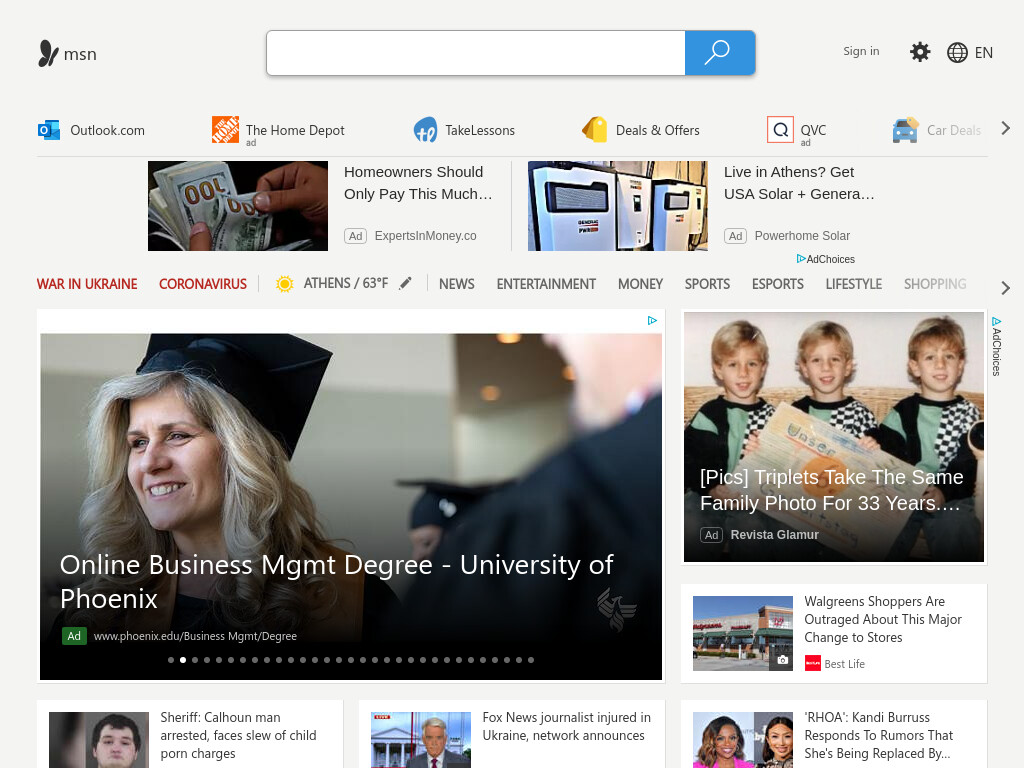This screenshot has height=768, width=1024.
Task: Open the CORONAVIRUS tab
Action: point(203,284)
